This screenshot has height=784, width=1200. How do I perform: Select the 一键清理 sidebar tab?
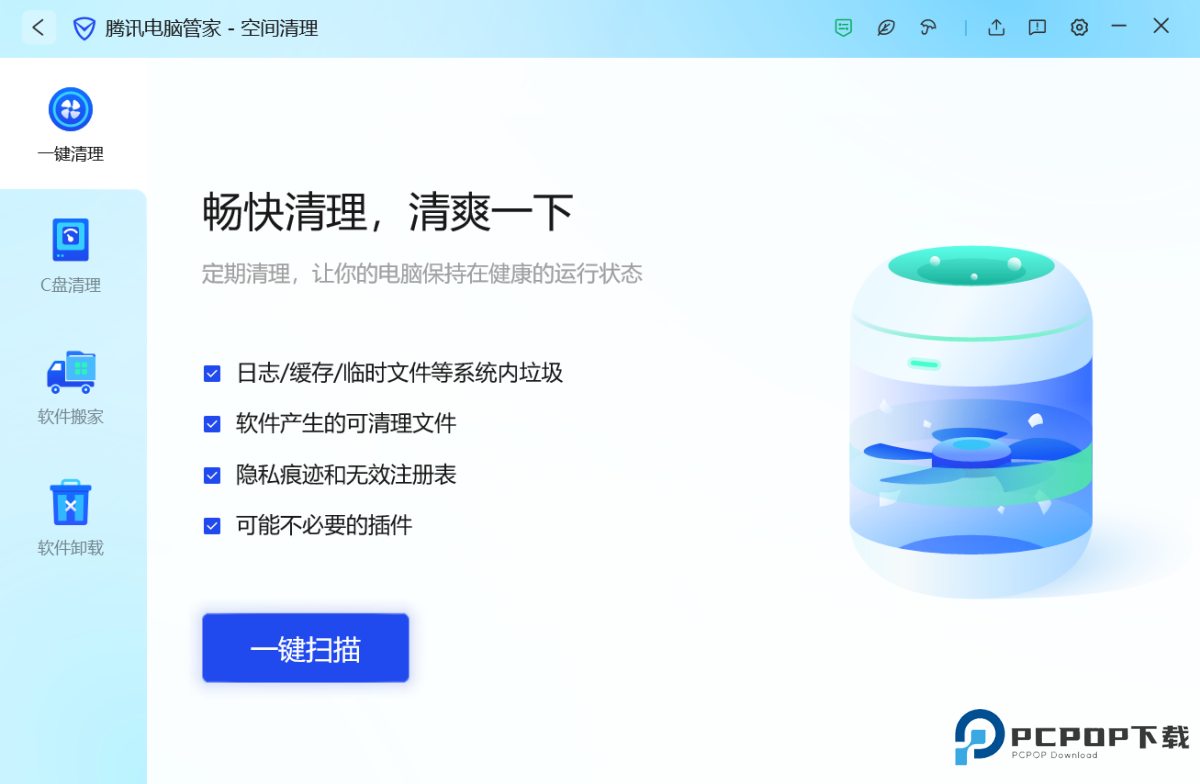(71, 125)
